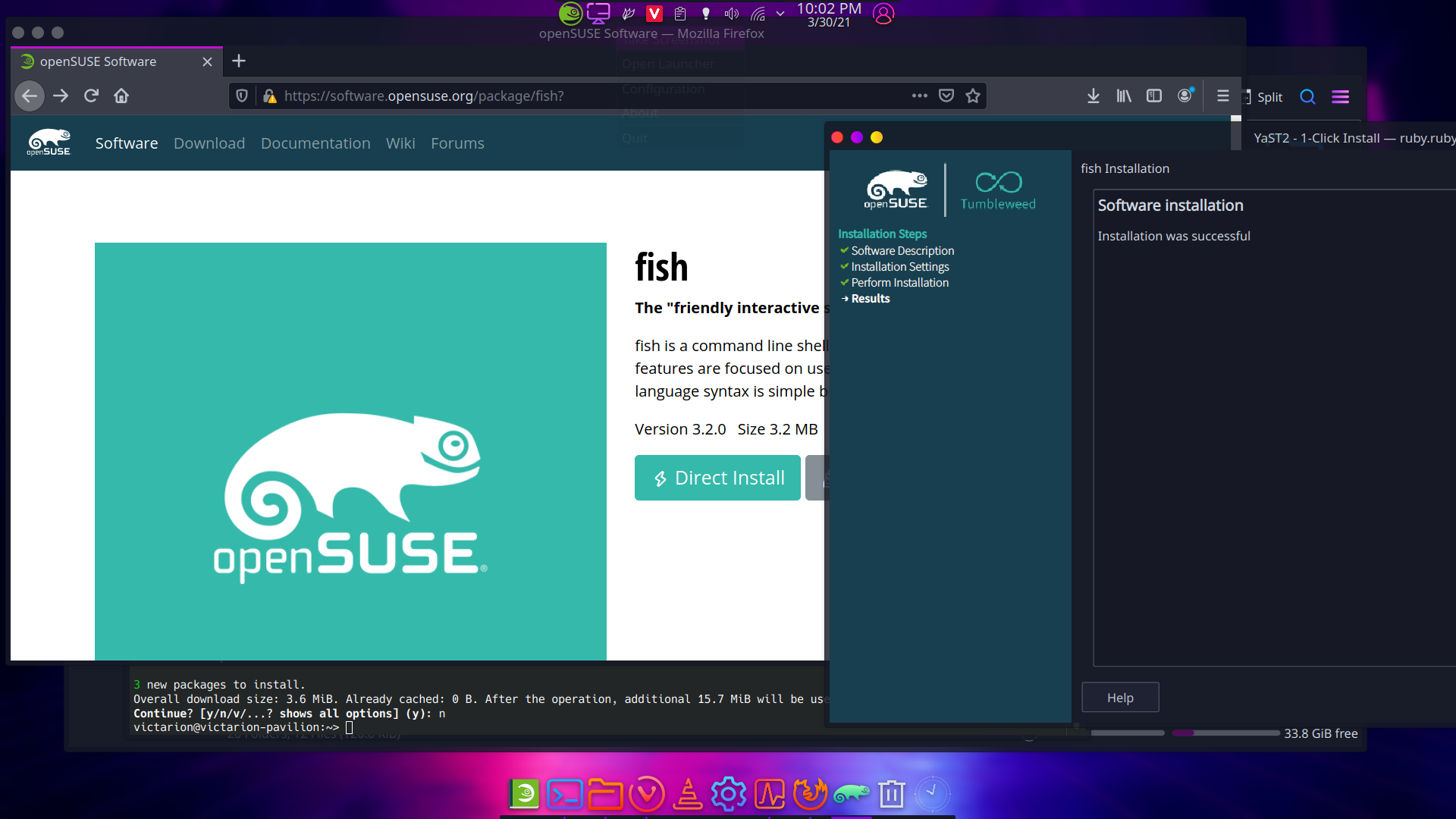Bookmark this page with the star
This screenshot has width=1456, height=819.
pos(973,96)
